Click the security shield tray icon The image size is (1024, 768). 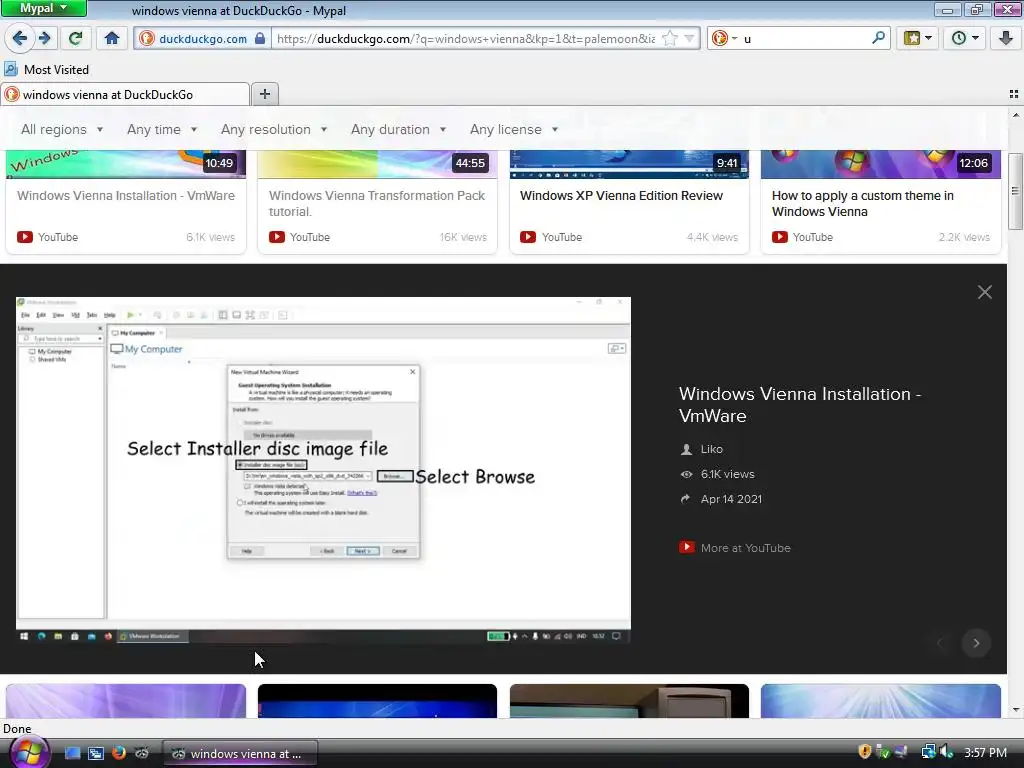coord(865,752)
